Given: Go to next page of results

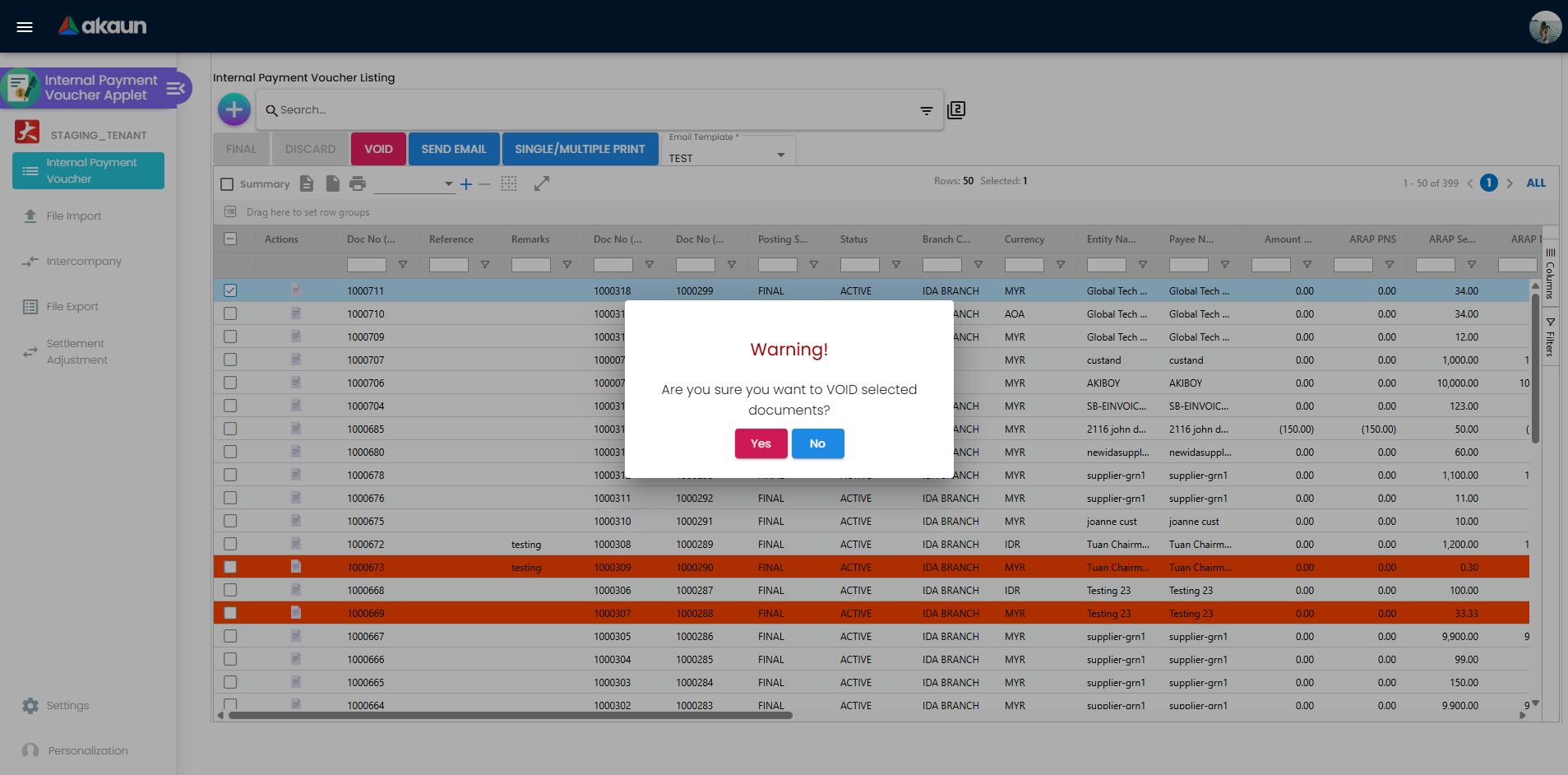Looking at the screenshot, I should click(x=1510, y=183).
